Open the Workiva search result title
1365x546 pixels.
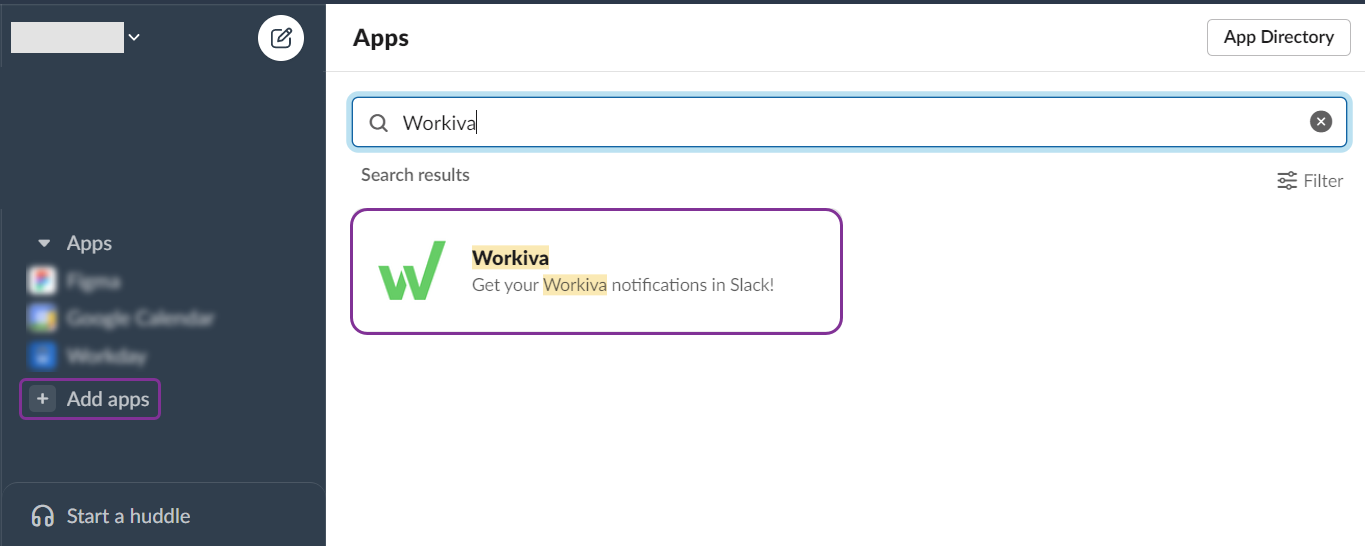pyautogui.click(x=510, y=258)
